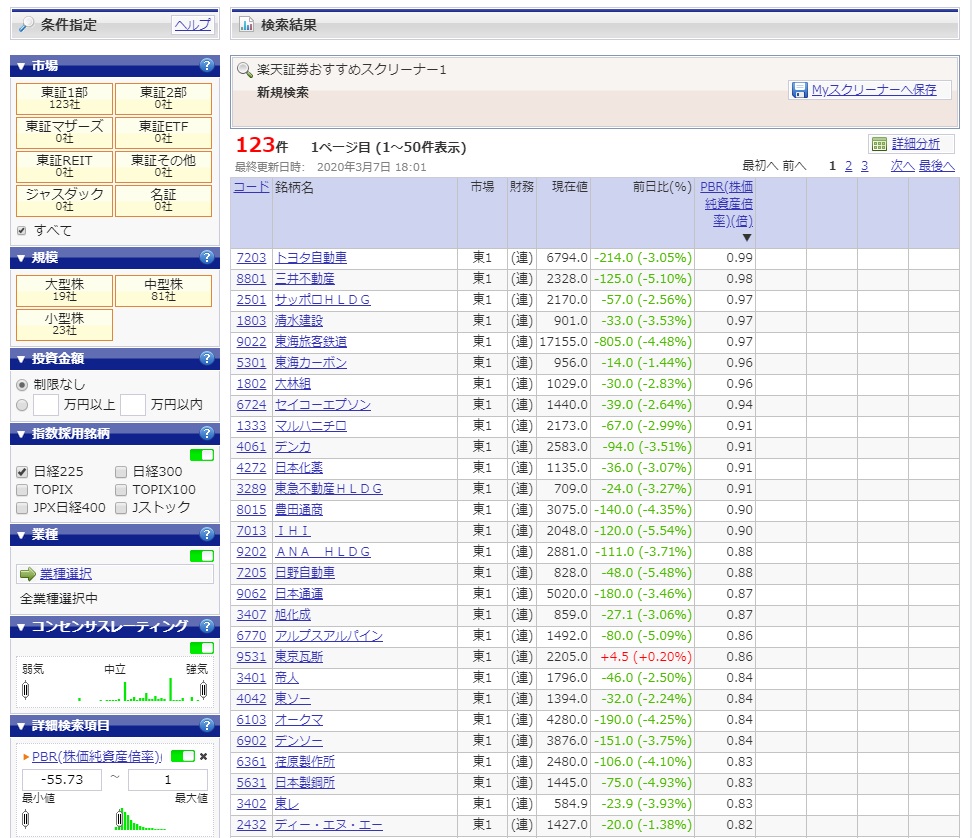Go to page 2 of results
The height and width of the screenshot is (838, 972).
coord(848,166)
